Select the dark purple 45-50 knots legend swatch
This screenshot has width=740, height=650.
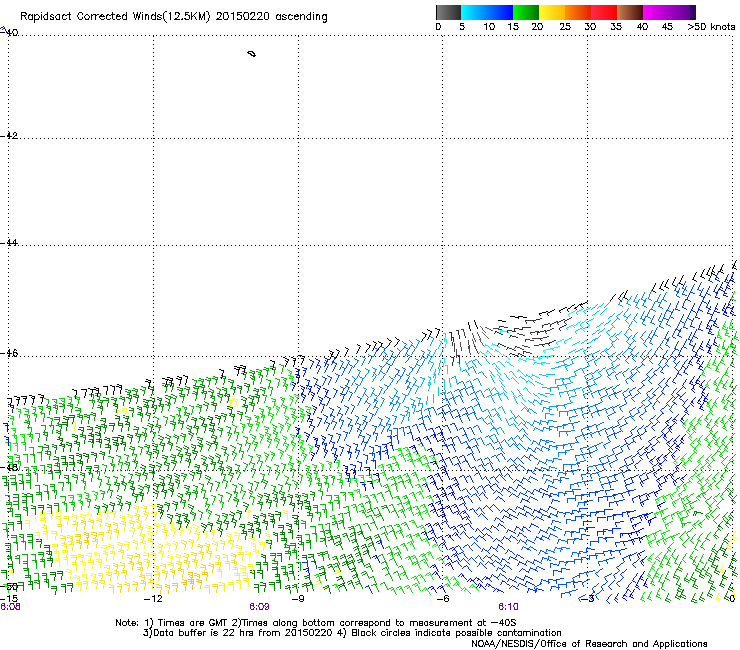[682, 12]
